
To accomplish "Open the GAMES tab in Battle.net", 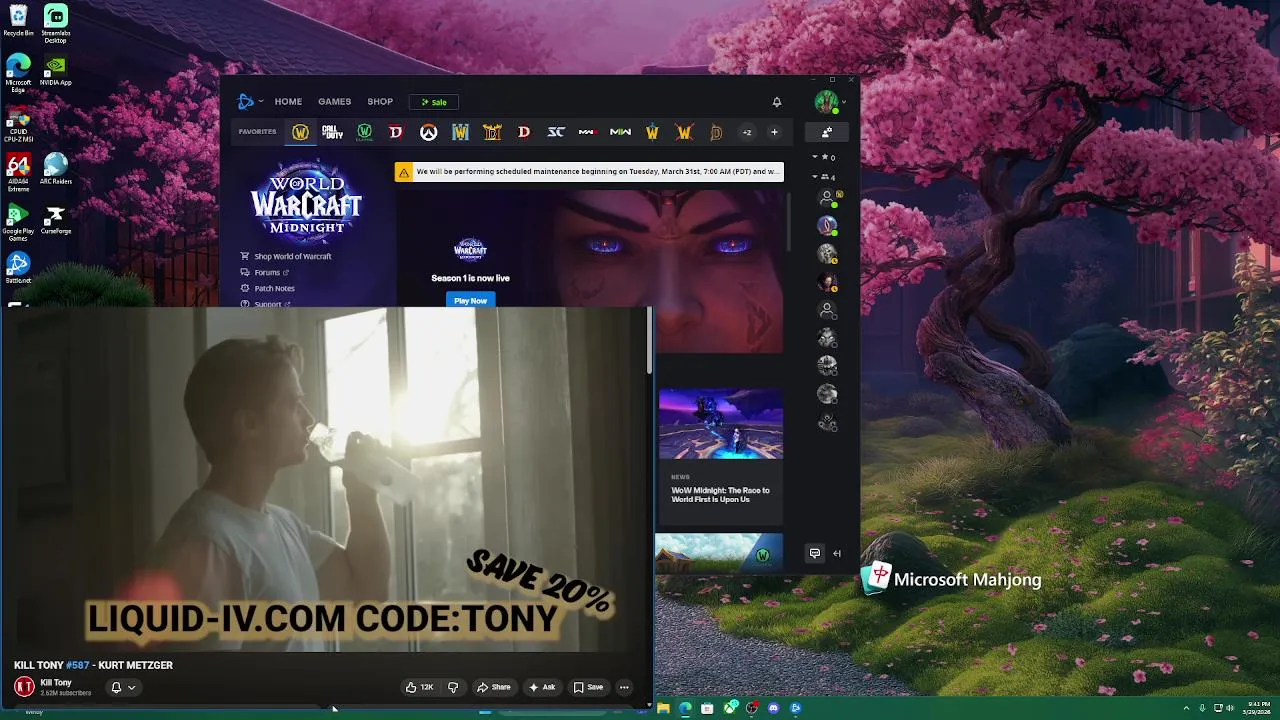I will 334,101.
